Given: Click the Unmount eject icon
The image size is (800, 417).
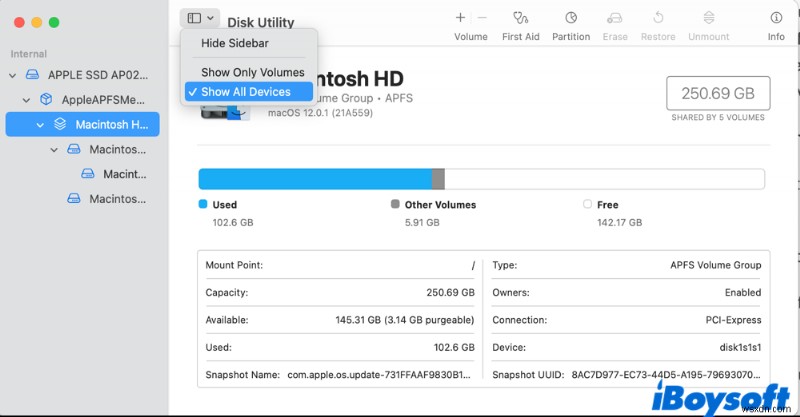Looking at the screenshot, I should coord(709,18).
